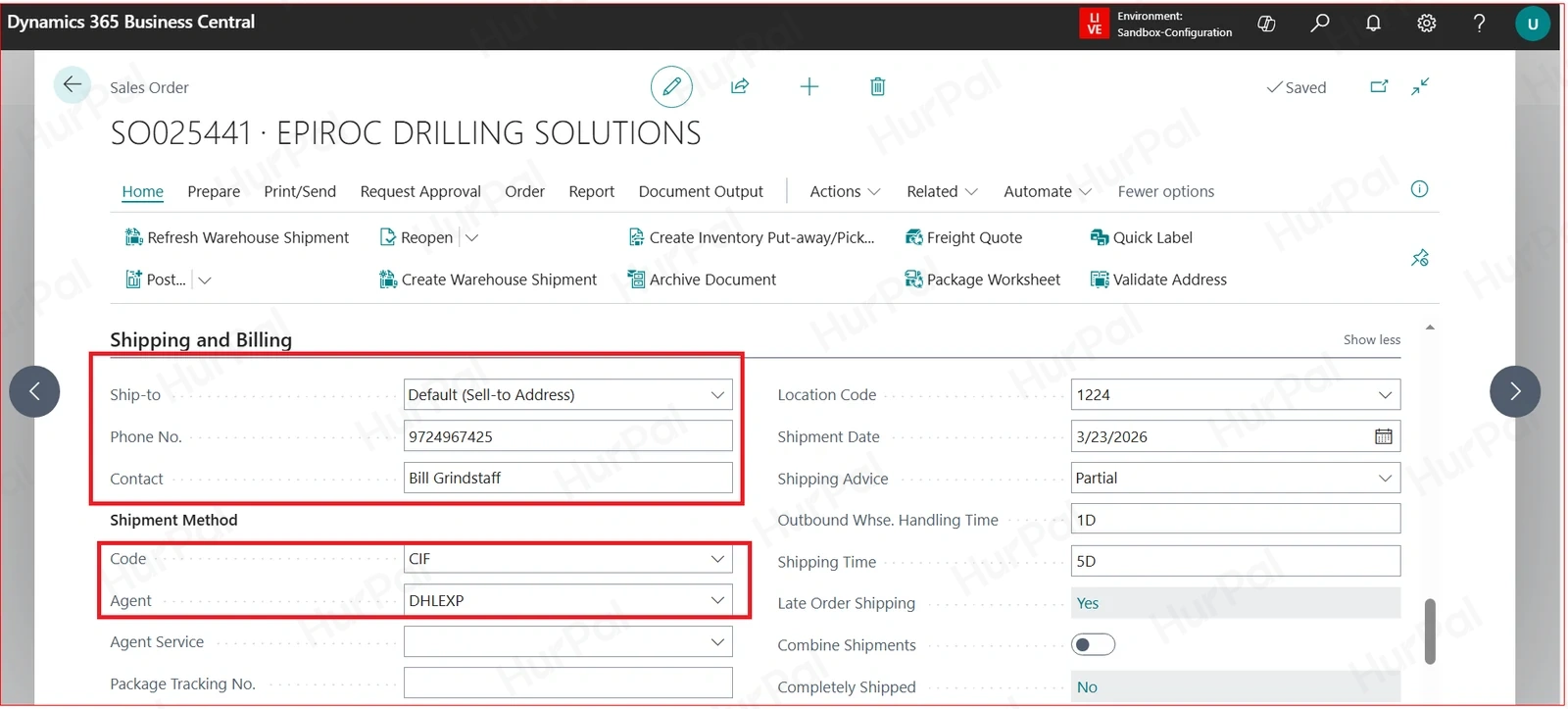
Task: Click the Copilot icon in header
Action: coord(1266,23)
